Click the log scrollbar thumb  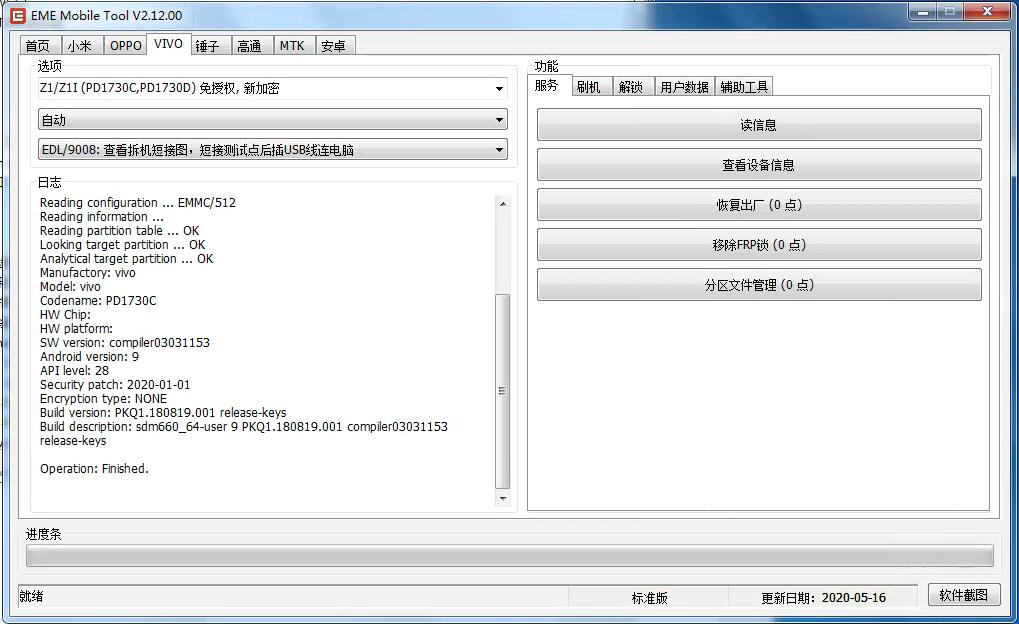[502, 391]
